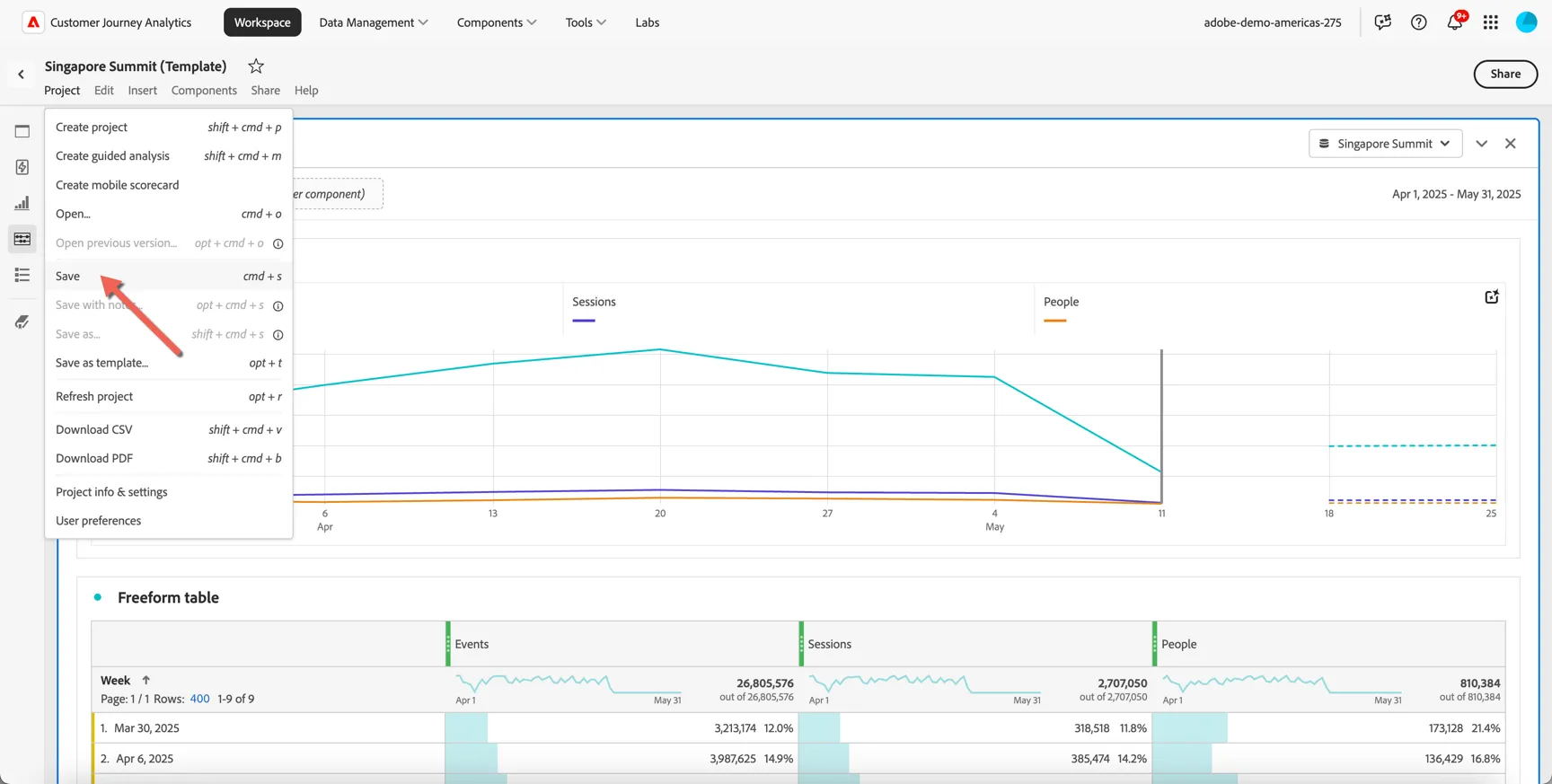Switch to the Labs tab

(x=648, y=22)
